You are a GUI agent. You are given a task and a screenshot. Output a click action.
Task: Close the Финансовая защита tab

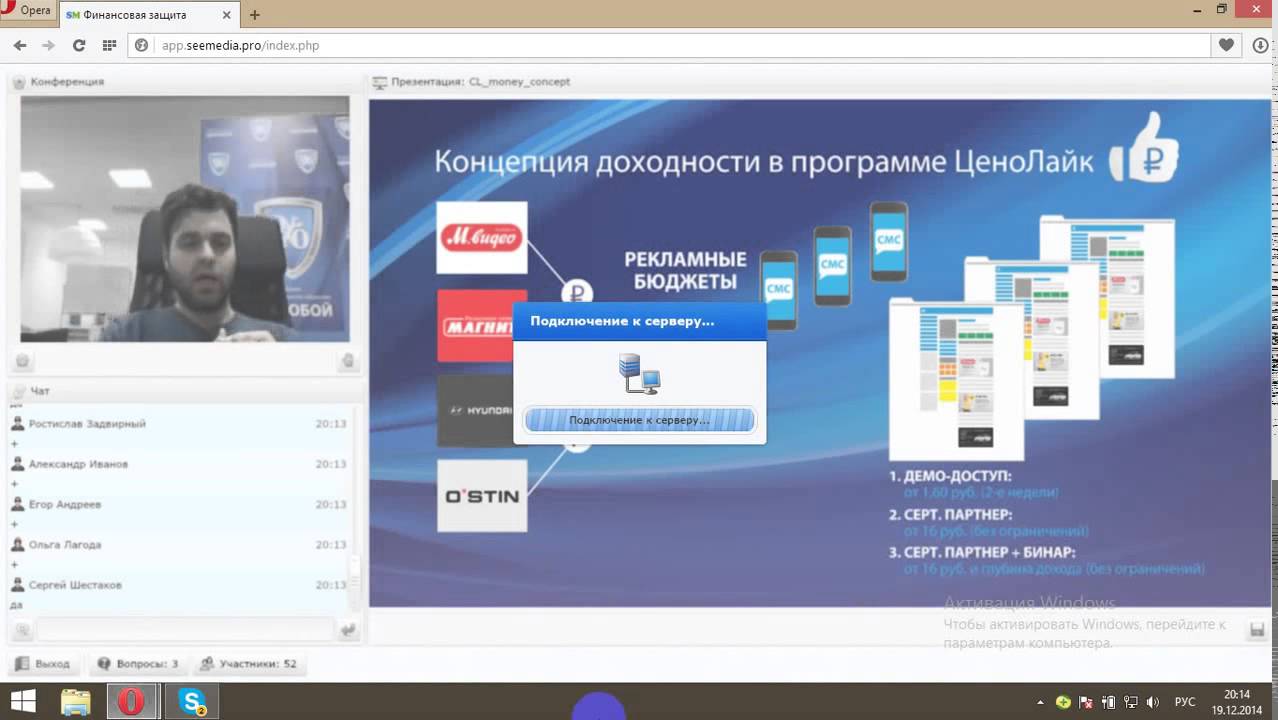(x=227, y=15)
